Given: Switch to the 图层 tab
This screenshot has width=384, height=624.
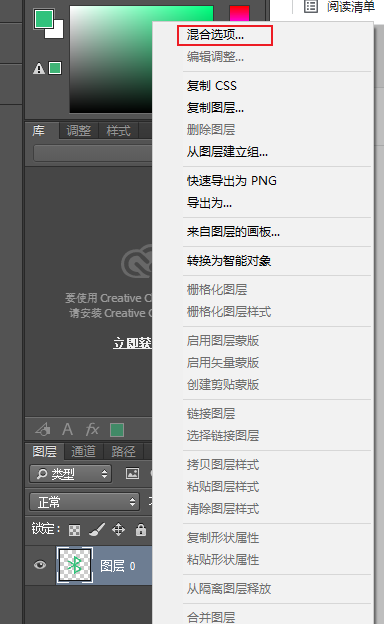Looking at the screenshot, I should (44, 451).
